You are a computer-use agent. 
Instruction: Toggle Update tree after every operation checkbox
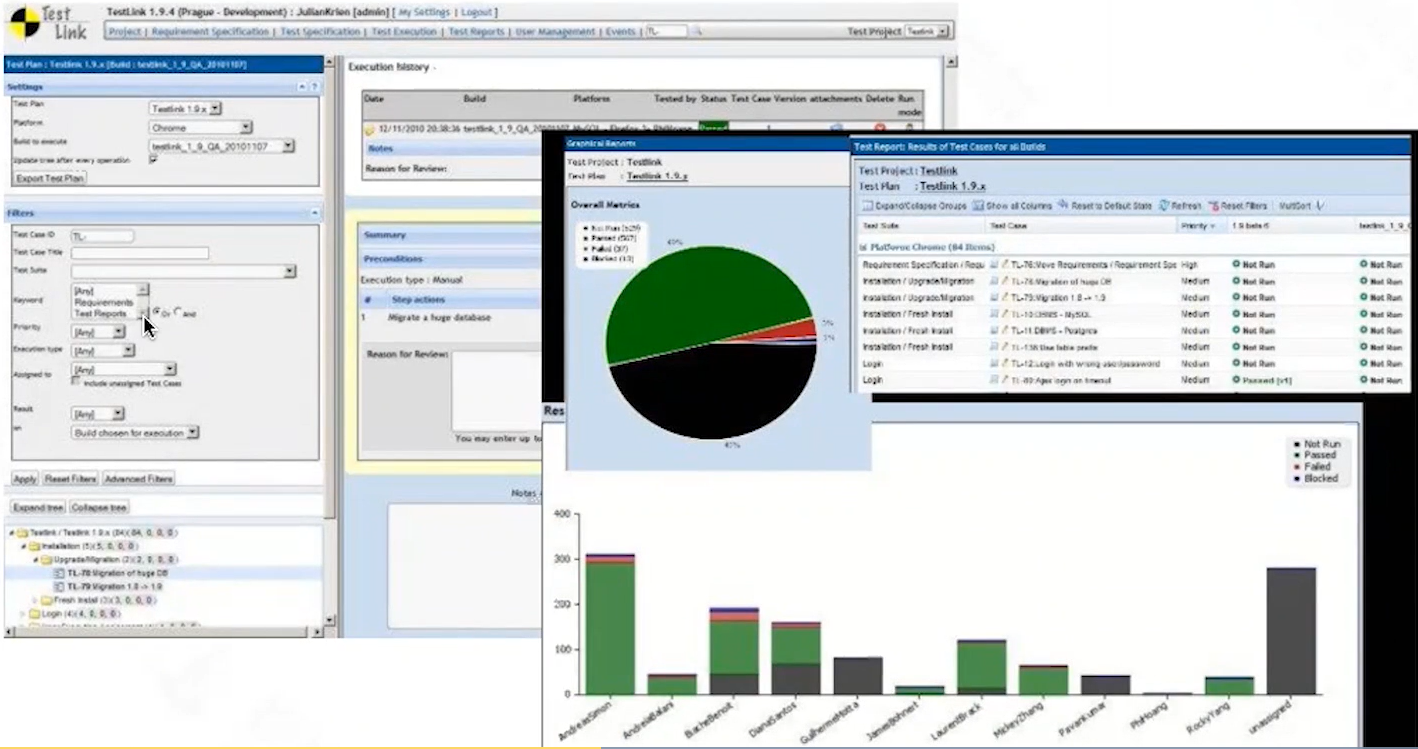[x=153, y=160]
